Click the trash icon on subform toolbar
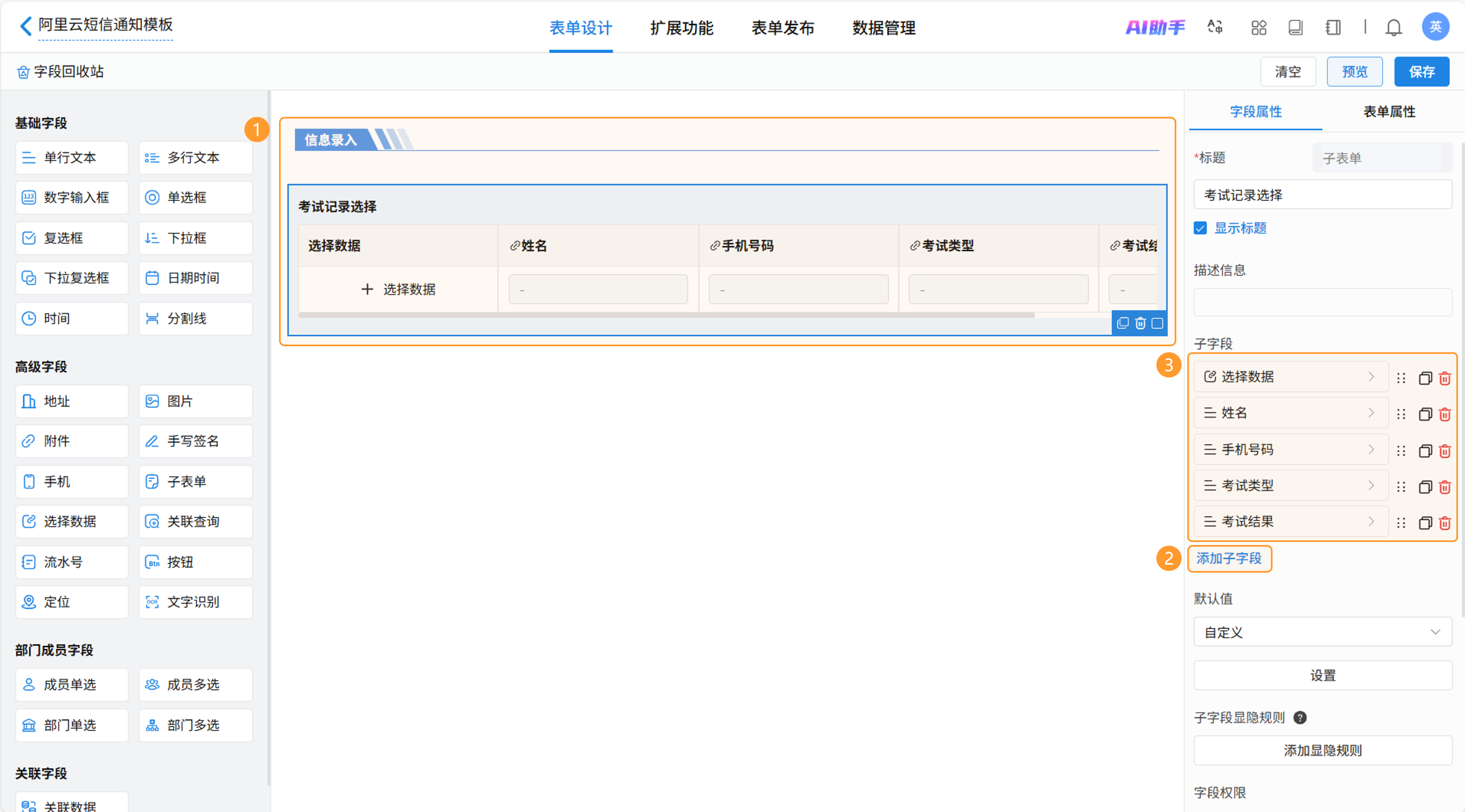 click(x=1140, y=323)
